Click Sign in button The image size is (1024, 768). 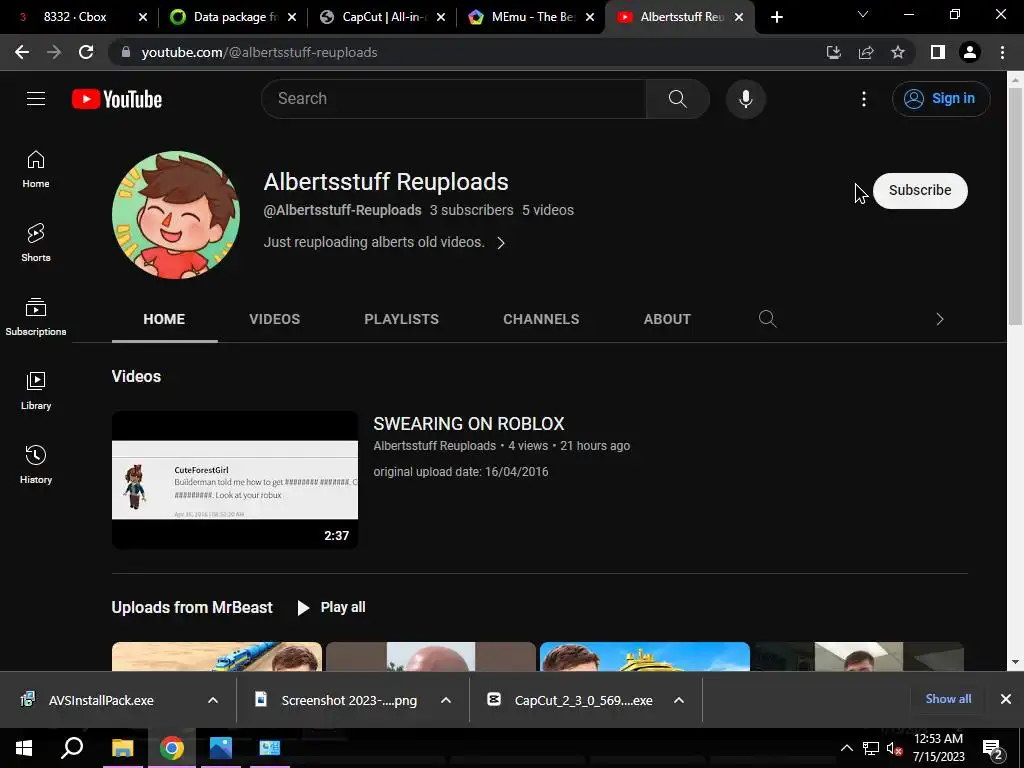click(x=941, y=99)
